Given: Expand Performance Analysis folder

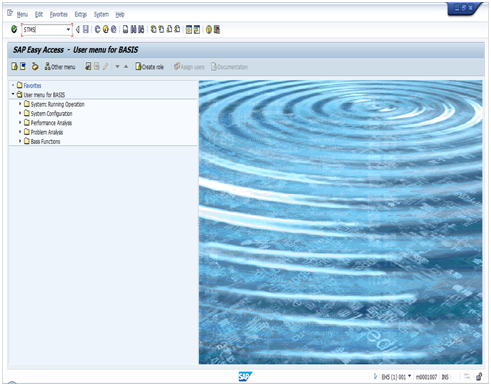Looking at the screenshot, I should (20, 123).
